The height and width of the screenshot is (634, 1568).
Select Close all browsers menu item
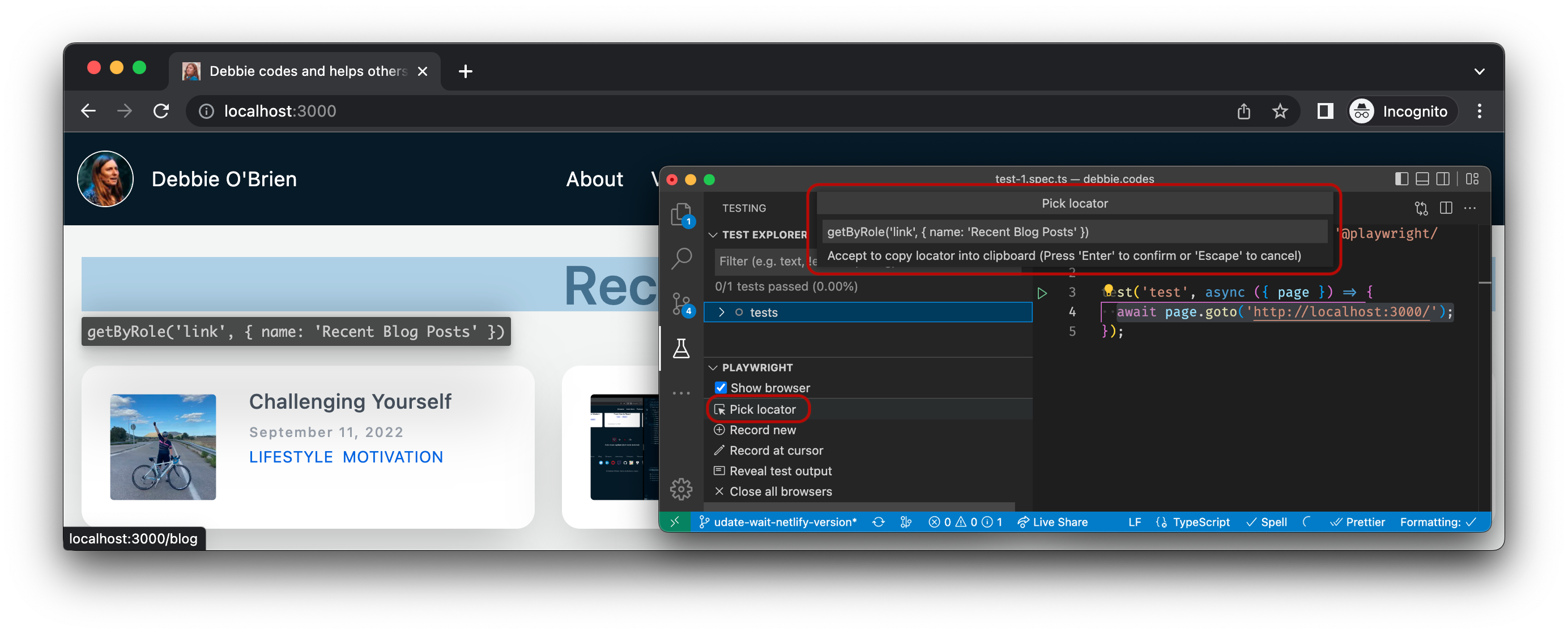(782, 491)
